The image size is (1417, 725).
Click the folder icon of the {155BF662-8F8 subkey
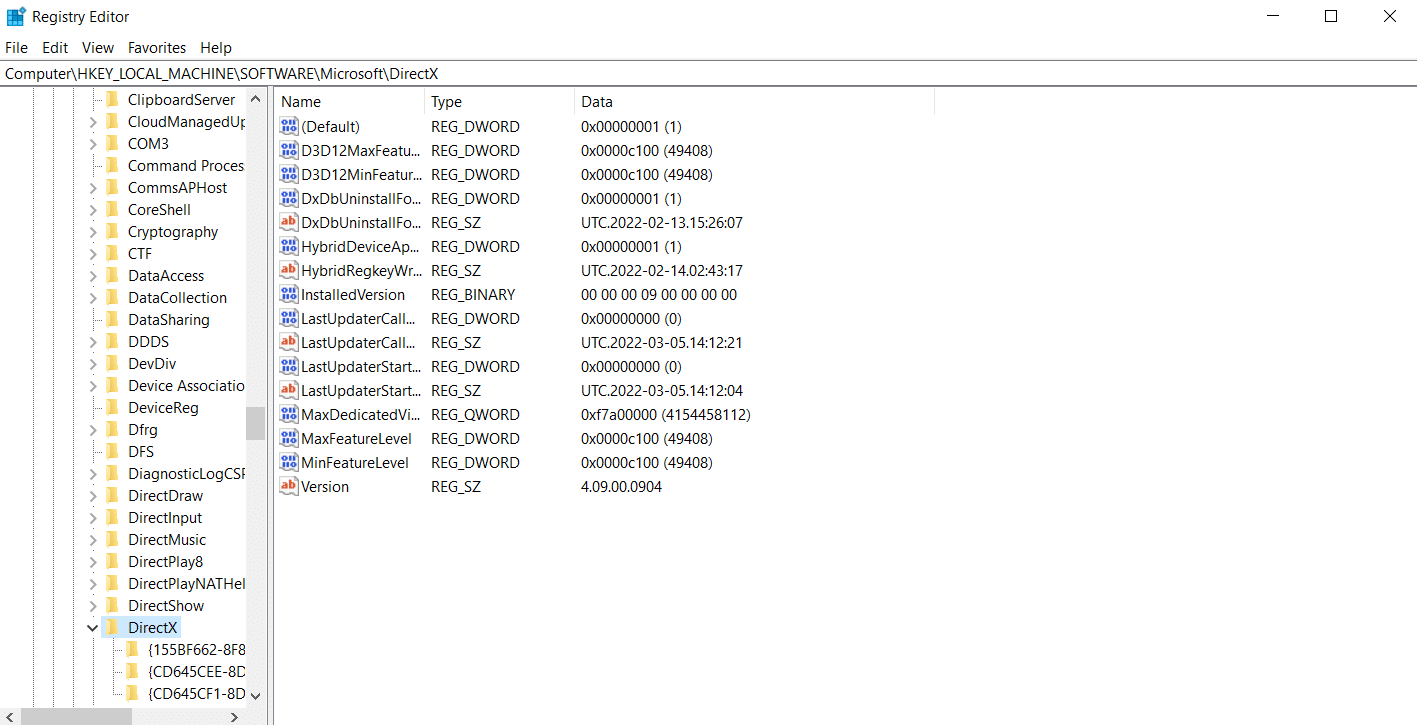[x=132, y=650]
